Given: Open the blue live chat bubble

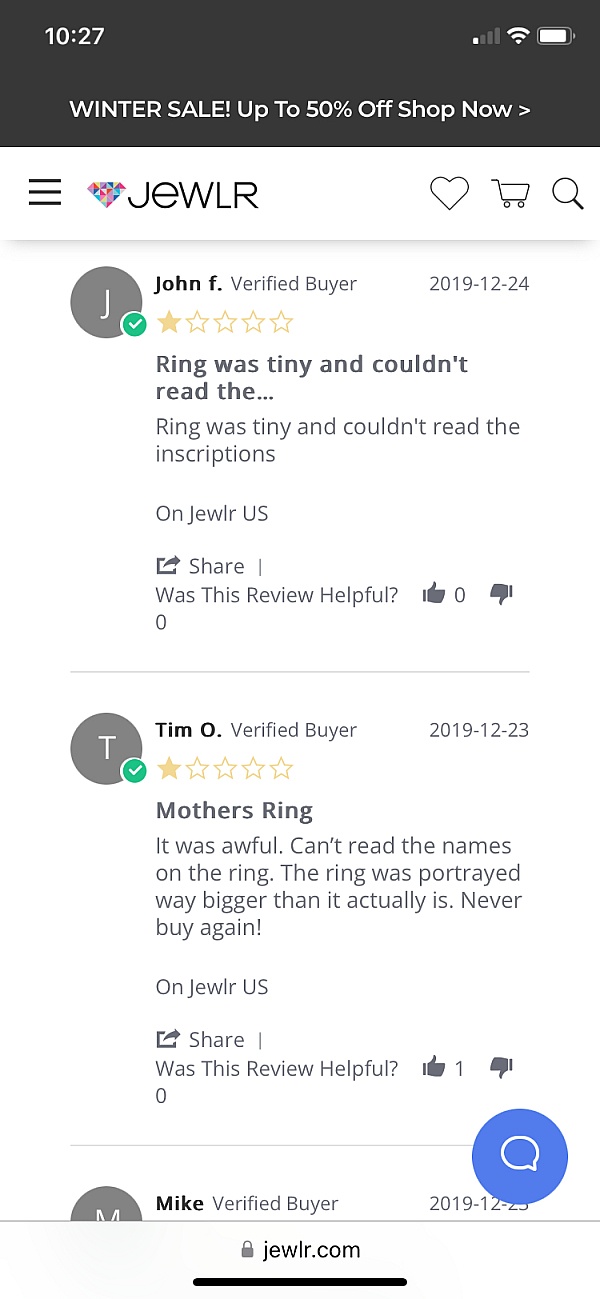Looking at the screenshot, I should tap(519, 1156).
